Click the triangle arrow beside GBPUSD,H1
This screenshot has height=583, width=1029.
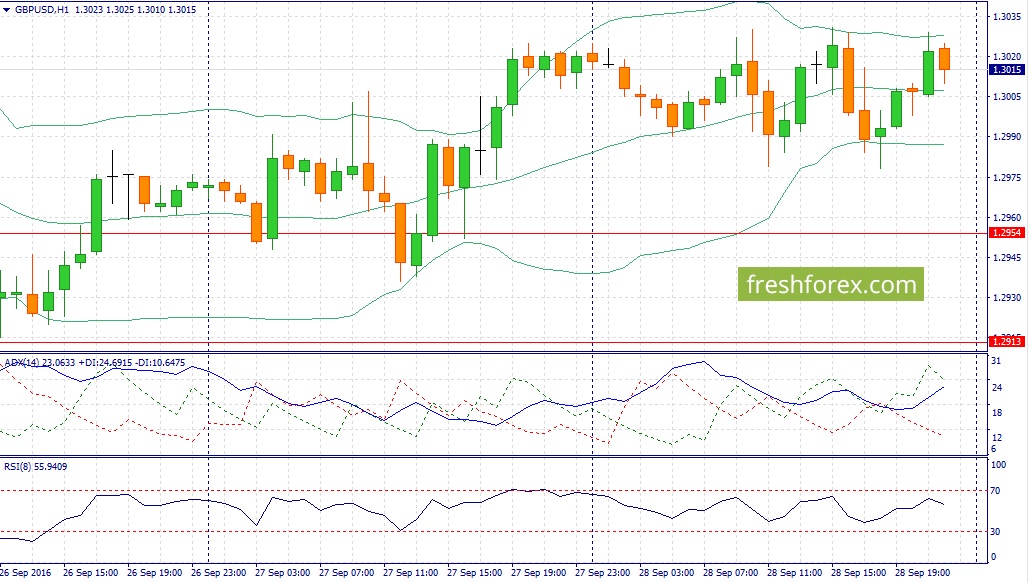tap(7, 10)
